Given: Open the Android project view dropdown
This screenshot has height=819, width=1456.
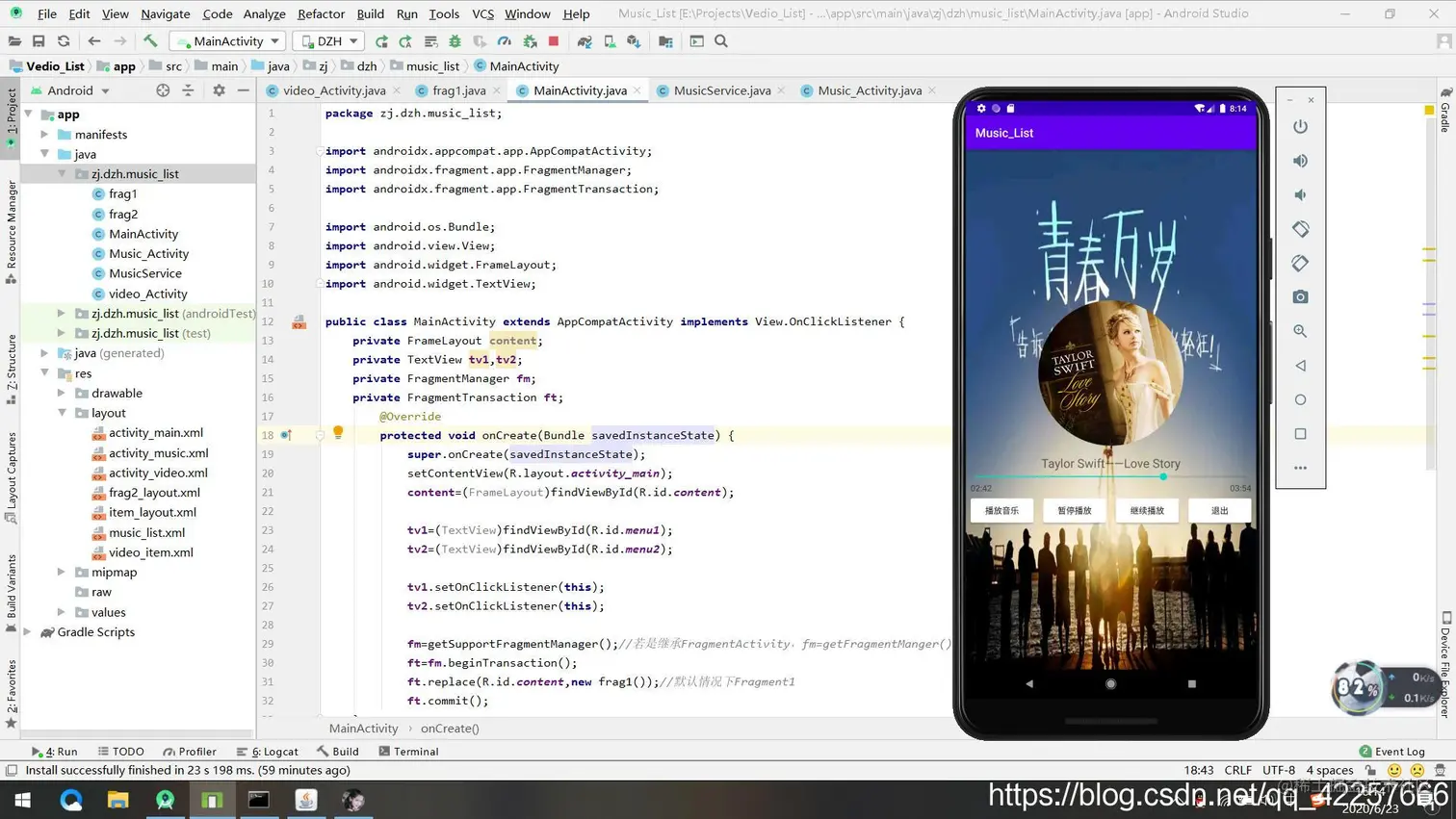Looking at the screenshot, I should click(70, 90).
